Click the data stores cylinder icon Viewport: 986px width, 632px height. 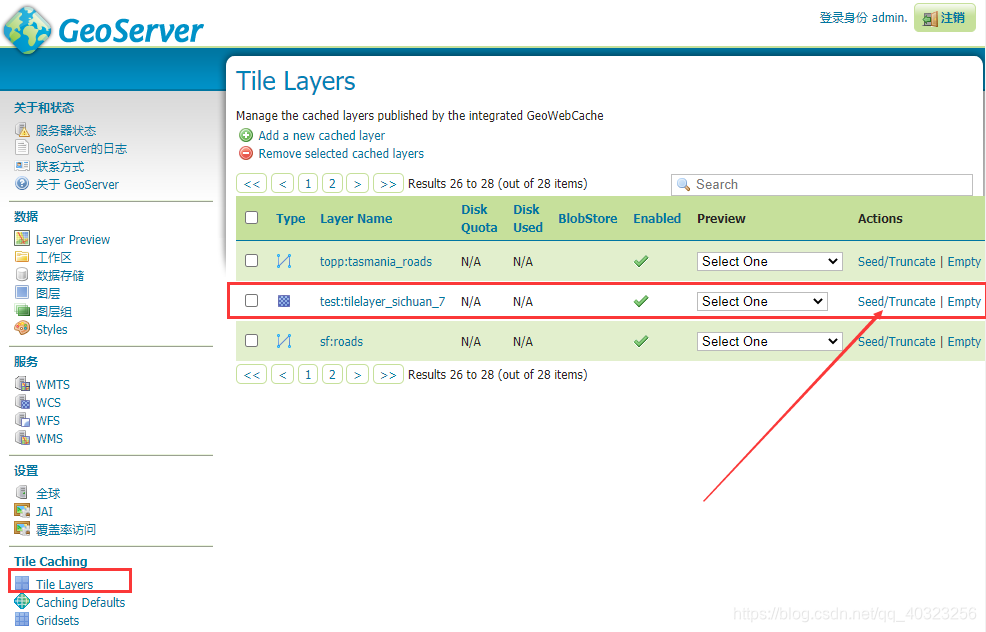coord(22,275)
